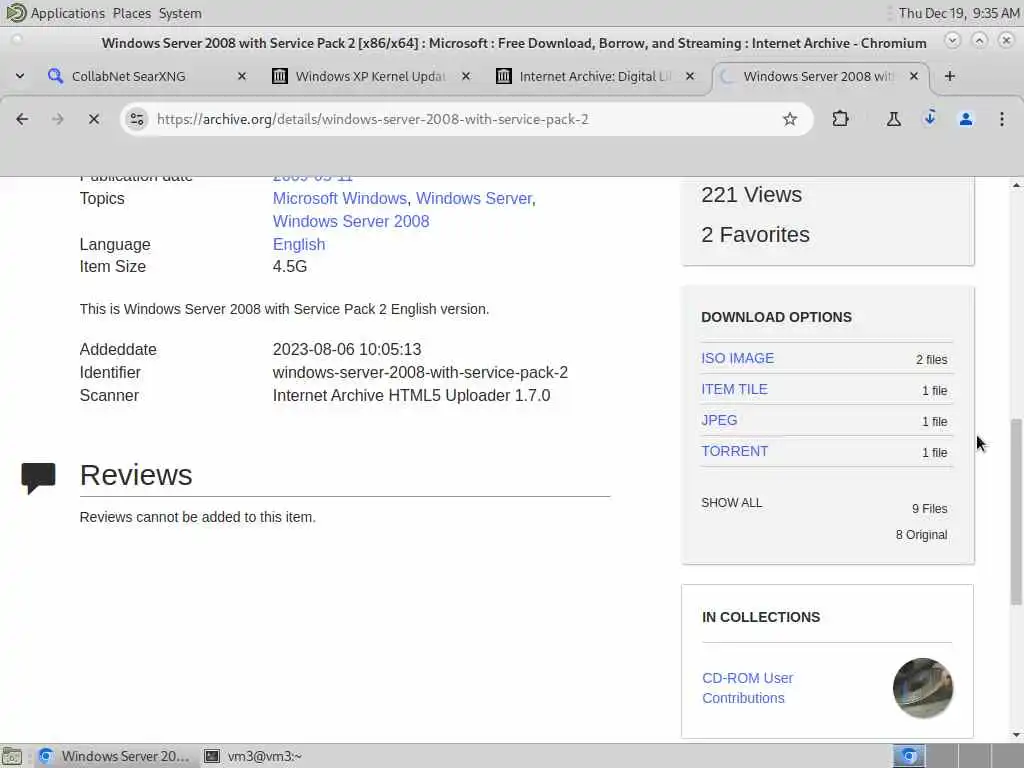1024x768 pixels.
Task: Click the scrollbar up arrow
Action: (x=1016, y=185)
